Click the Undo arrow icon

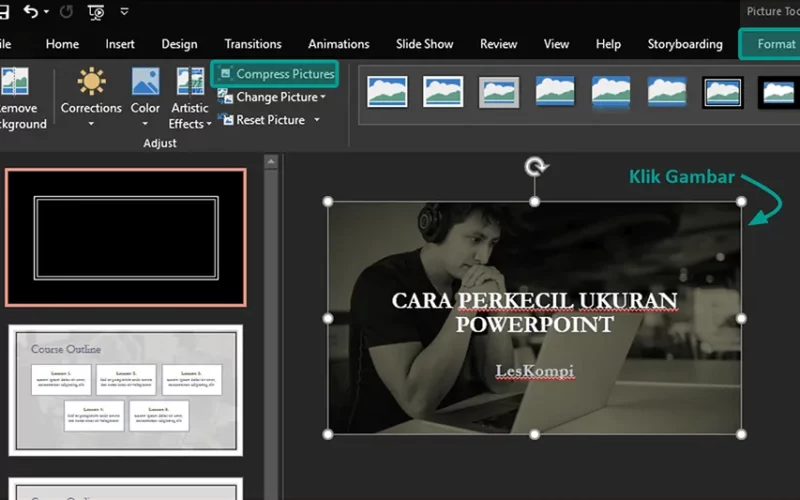click(x=31, y=11)
